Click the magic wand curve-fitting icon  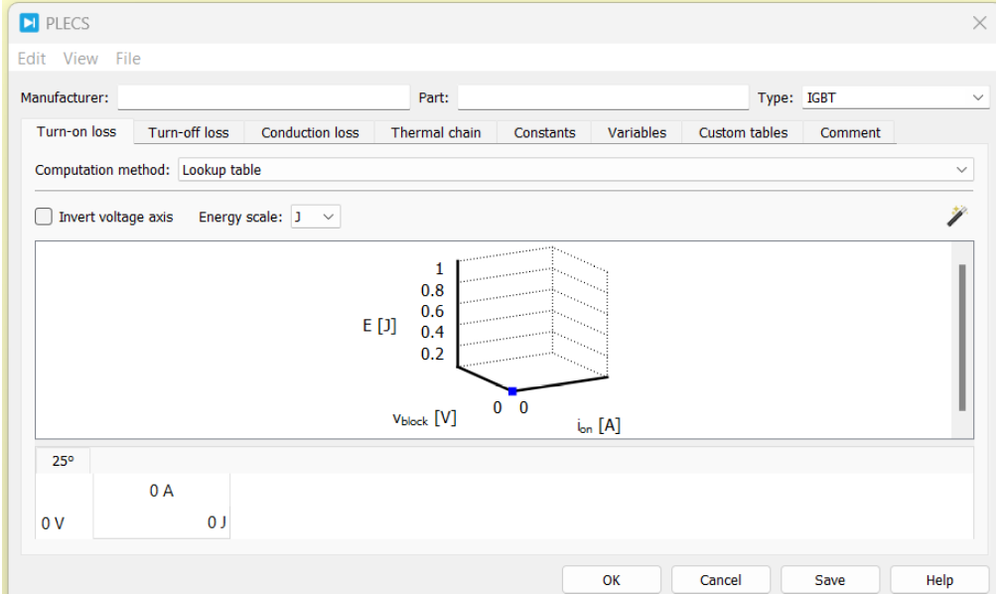pos(957,215)
